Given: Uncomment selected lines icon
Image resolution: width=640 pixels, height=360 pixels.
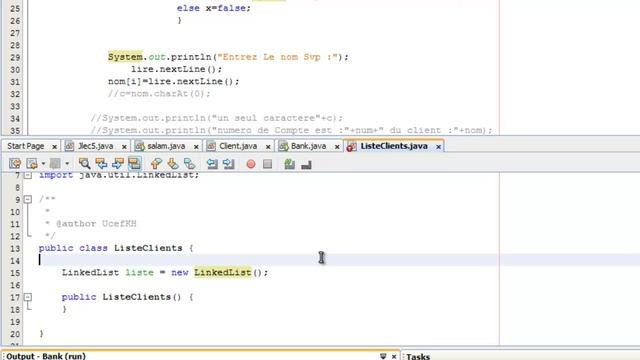Looking at the screenshot, I should tap(306, 164).
